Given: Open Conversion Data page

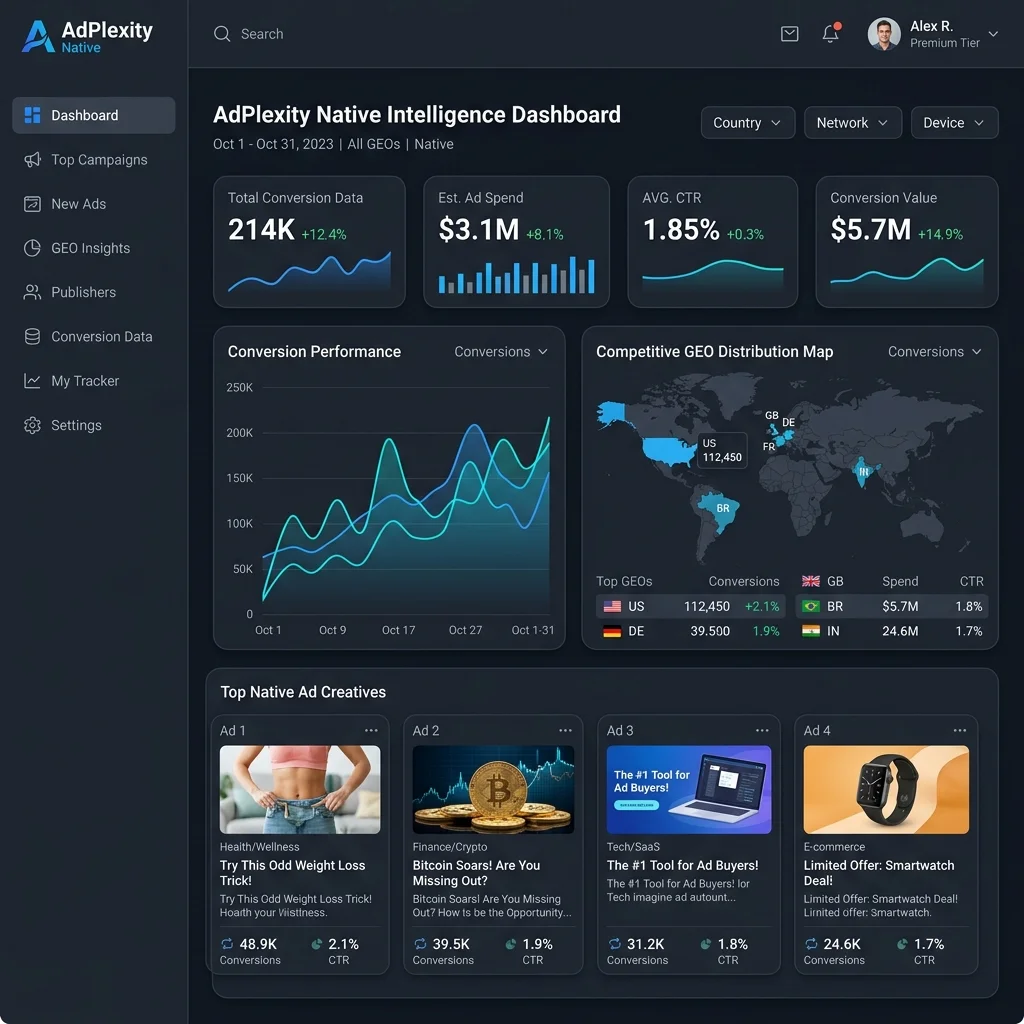Looking at the screenshot, I should point(93,336).
